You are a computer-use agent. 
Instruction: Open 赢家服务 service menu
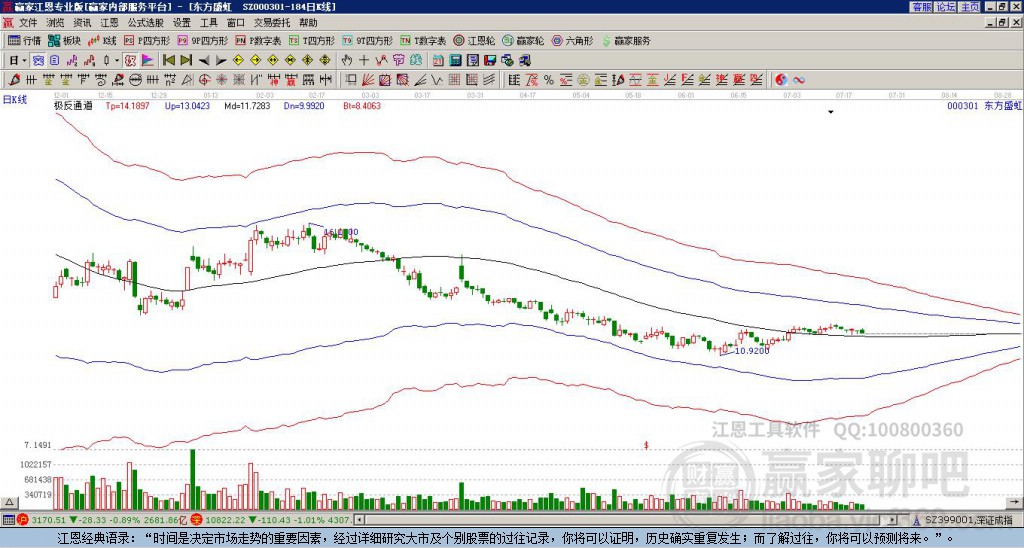click(x=626, y=40)
